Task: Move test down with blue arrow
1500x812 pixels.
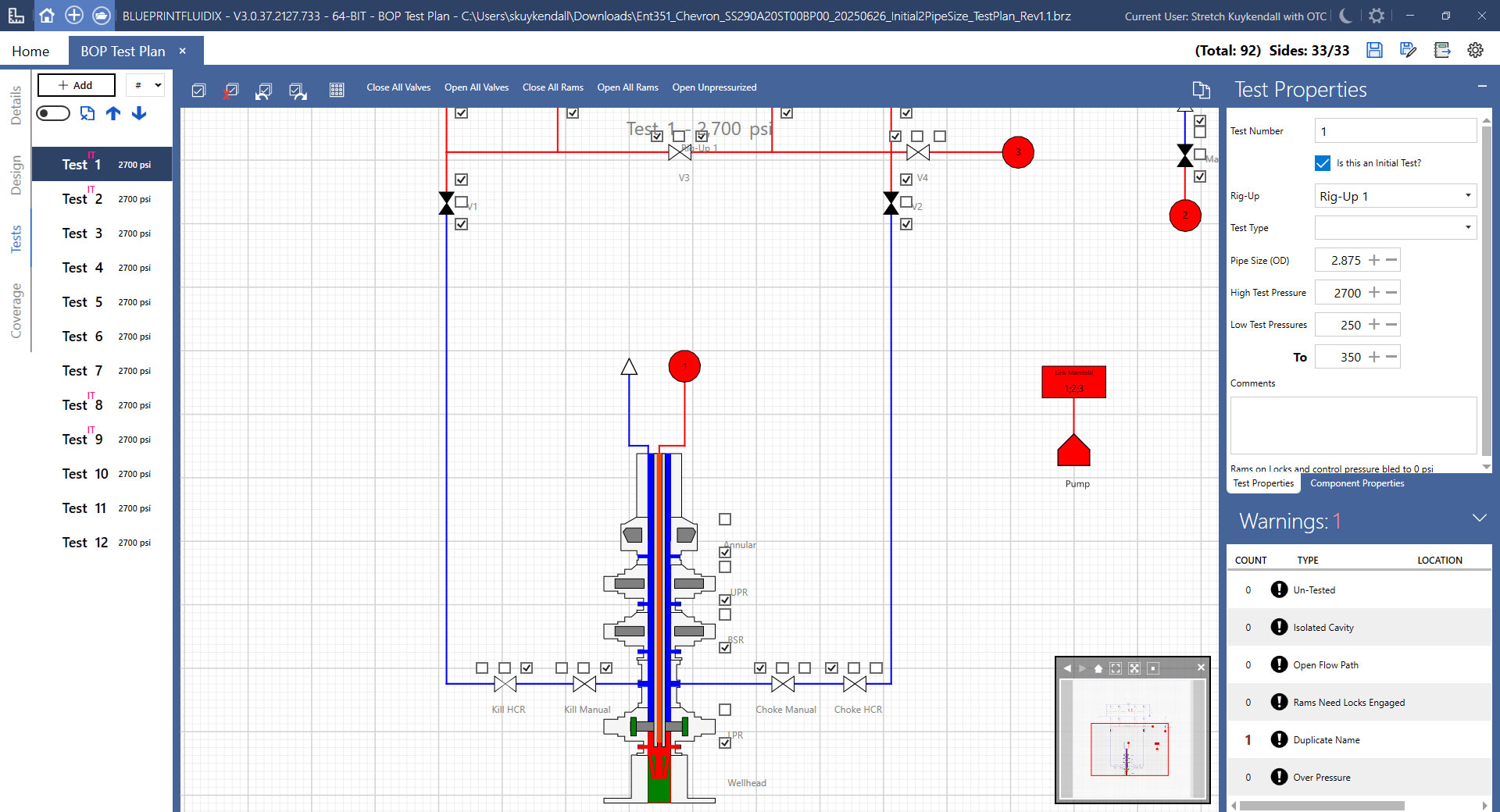Action: click(x=139, y=114)
